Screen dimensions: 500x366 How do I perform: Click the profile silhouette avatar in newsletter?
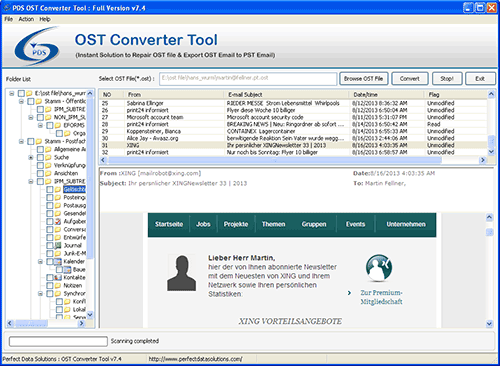coord(182,272)
